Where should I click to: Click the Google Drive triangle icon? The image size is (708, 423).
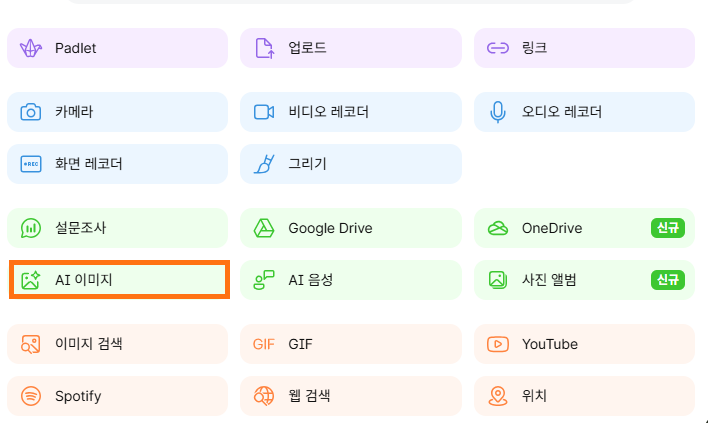(x=264, y=228)
